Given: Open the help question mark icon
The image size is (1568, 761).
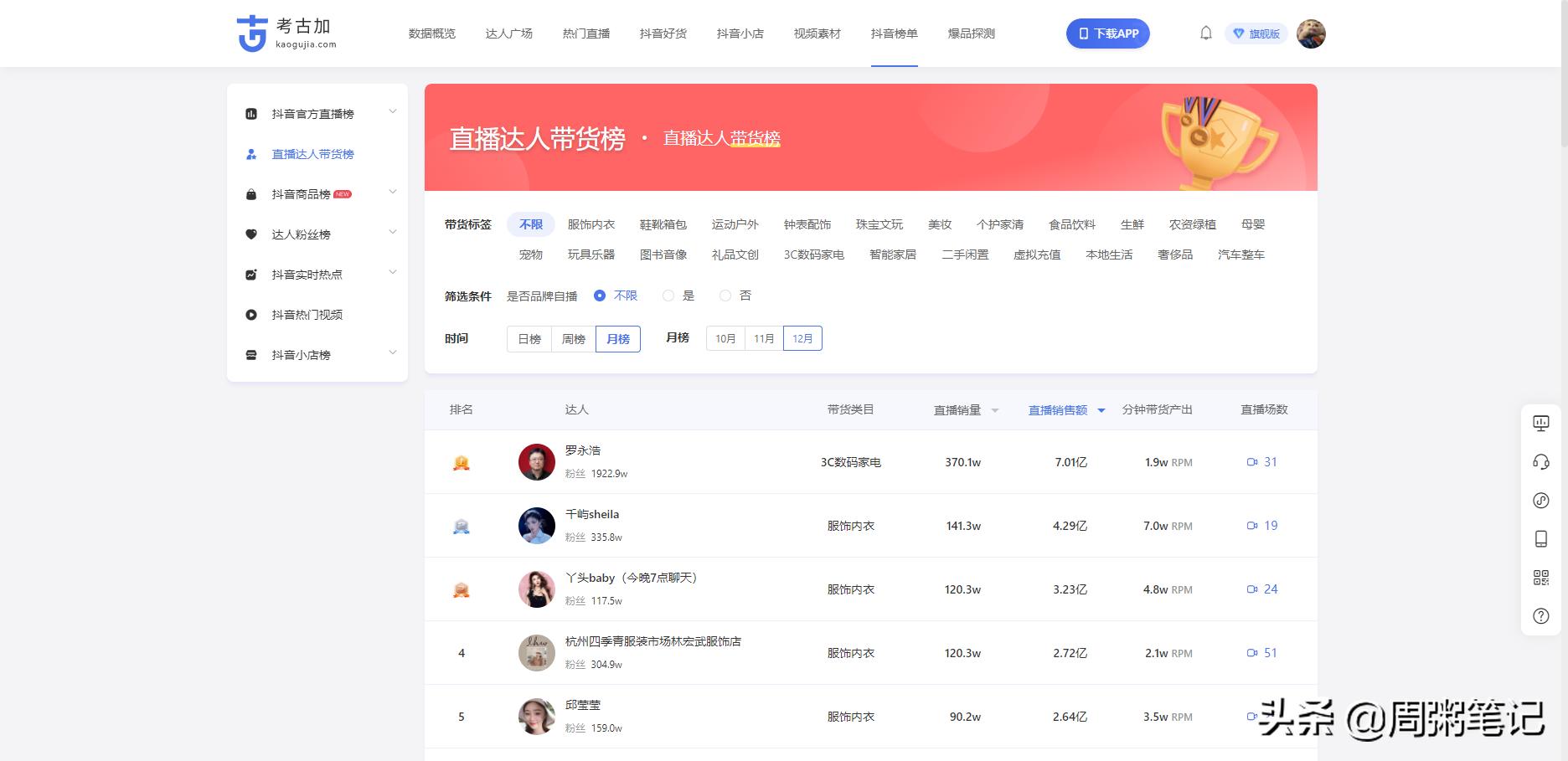Looking at the screenshot, I should (1541, 616).
